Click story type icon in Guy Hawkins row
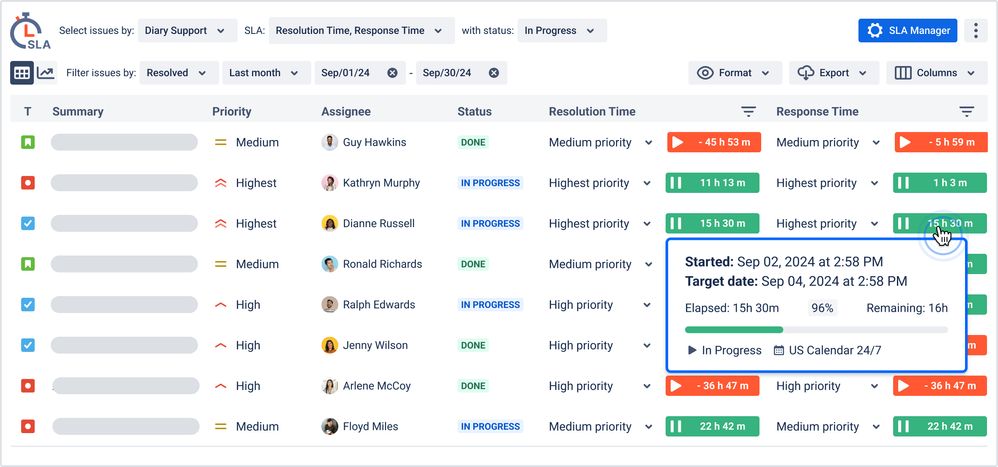Image resolution: width=998 pixels, height=467 pixels. pos(27,143)
